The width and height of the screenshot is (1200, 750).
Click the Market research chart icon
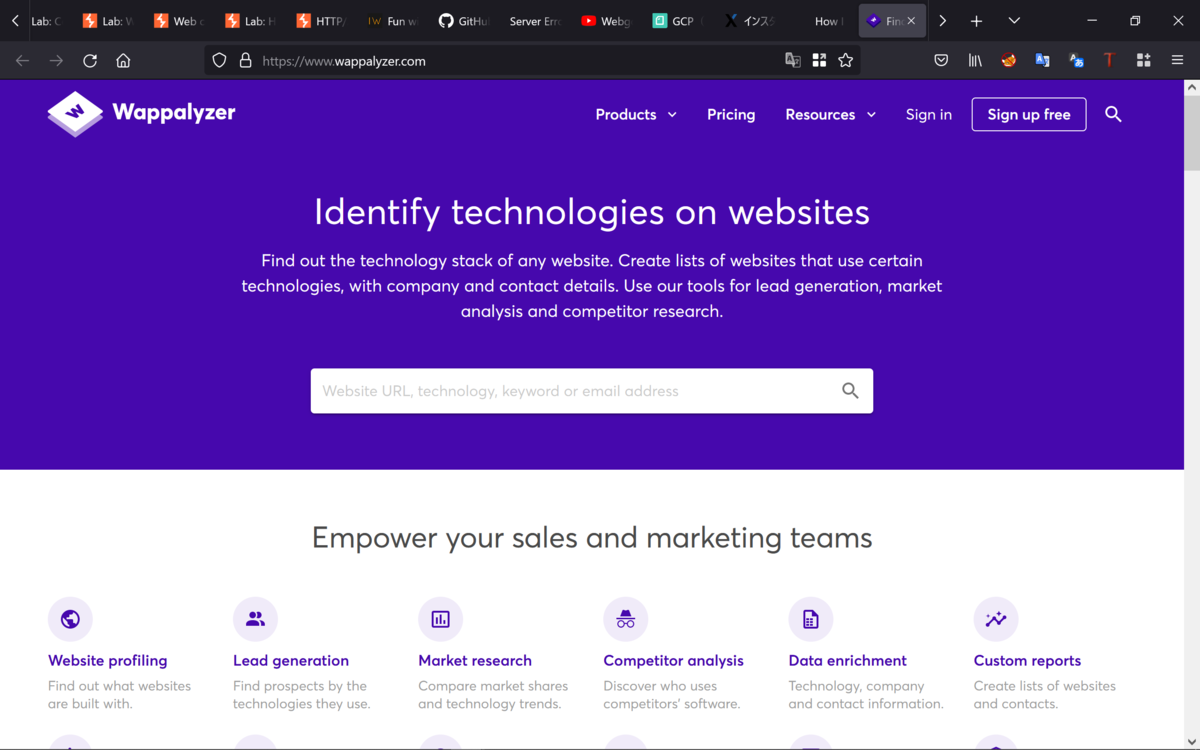click(x=440, y=620)
